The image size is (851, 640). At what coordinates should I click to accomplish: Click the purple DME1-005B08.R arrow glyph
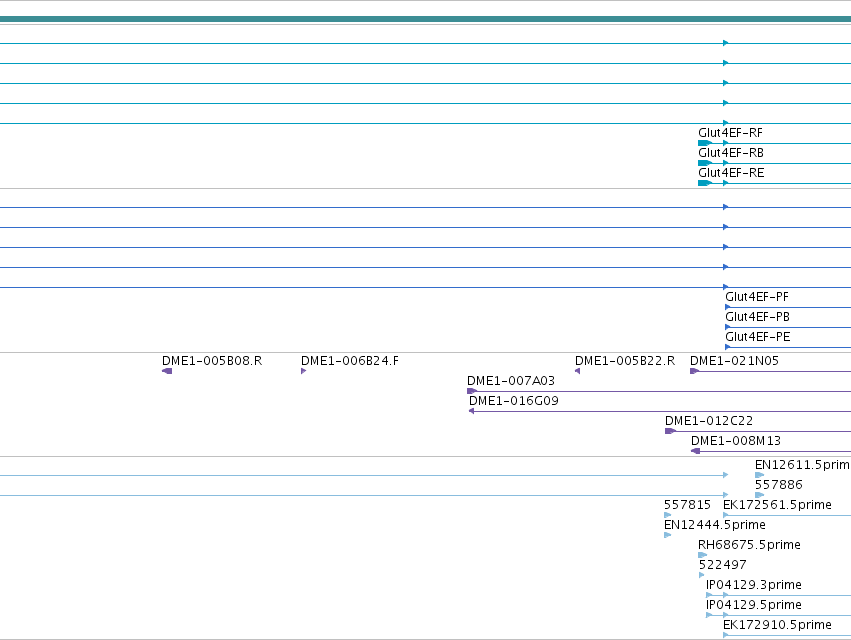[167, 371]
